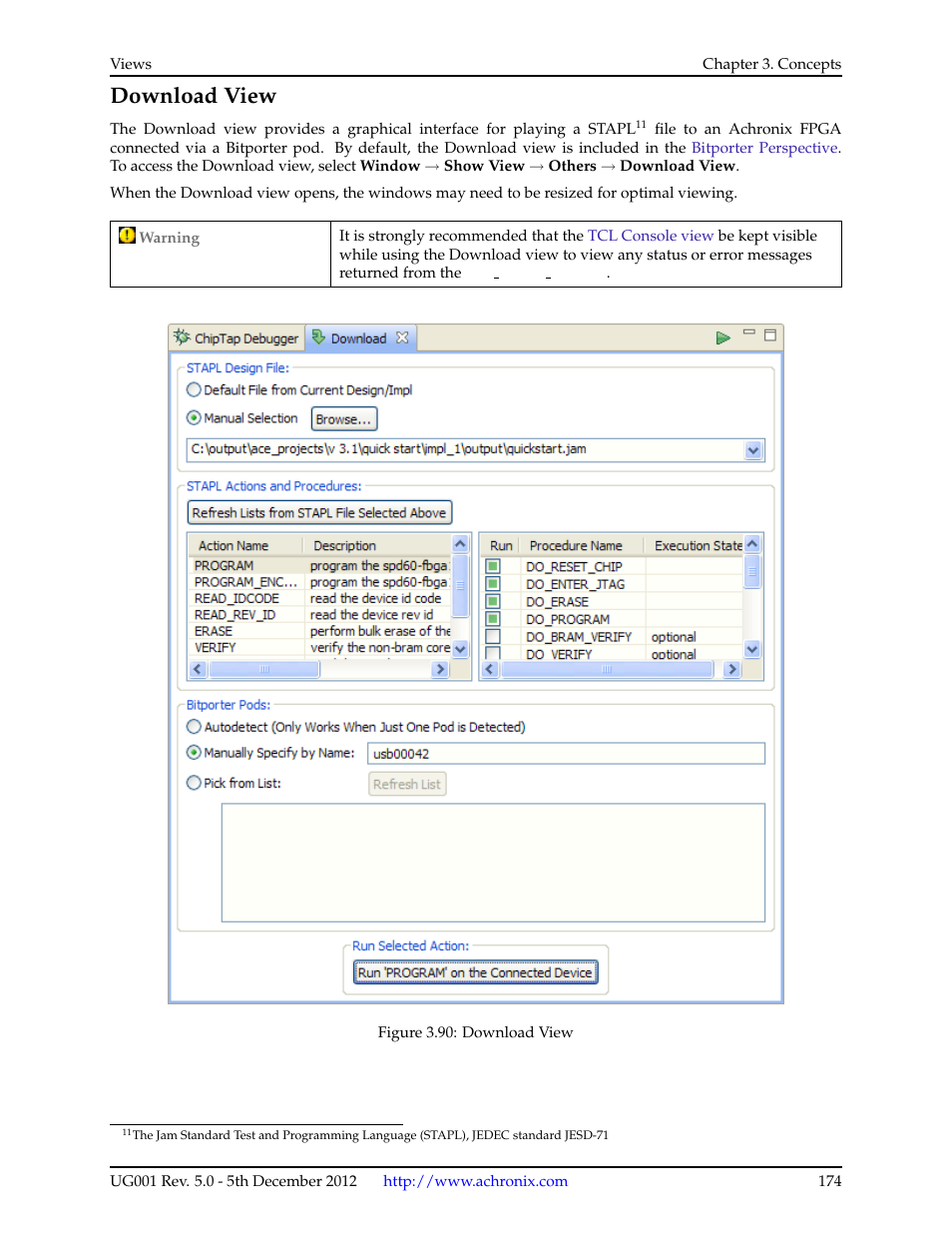Uncheck the DO_RESET_CHIP checkbox
952x1233 pixels.
pos(493,566)
